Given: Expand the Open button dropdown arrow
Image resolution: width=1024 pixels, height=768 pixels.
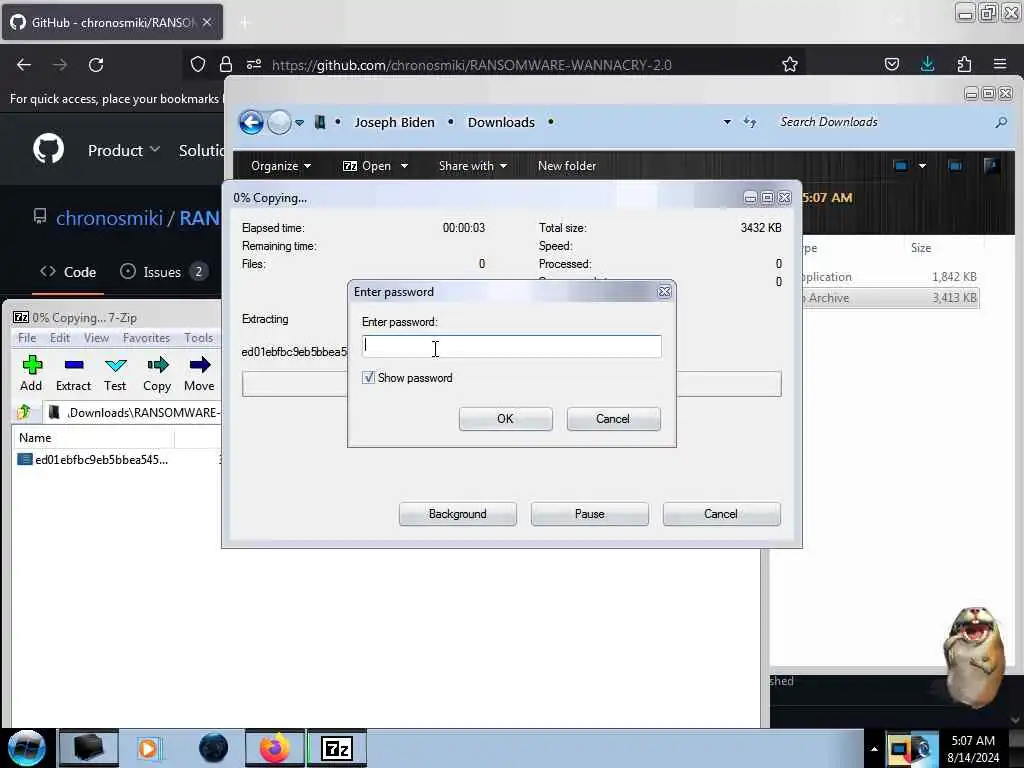Looking at the screenshot, I should tap(405, 166).
